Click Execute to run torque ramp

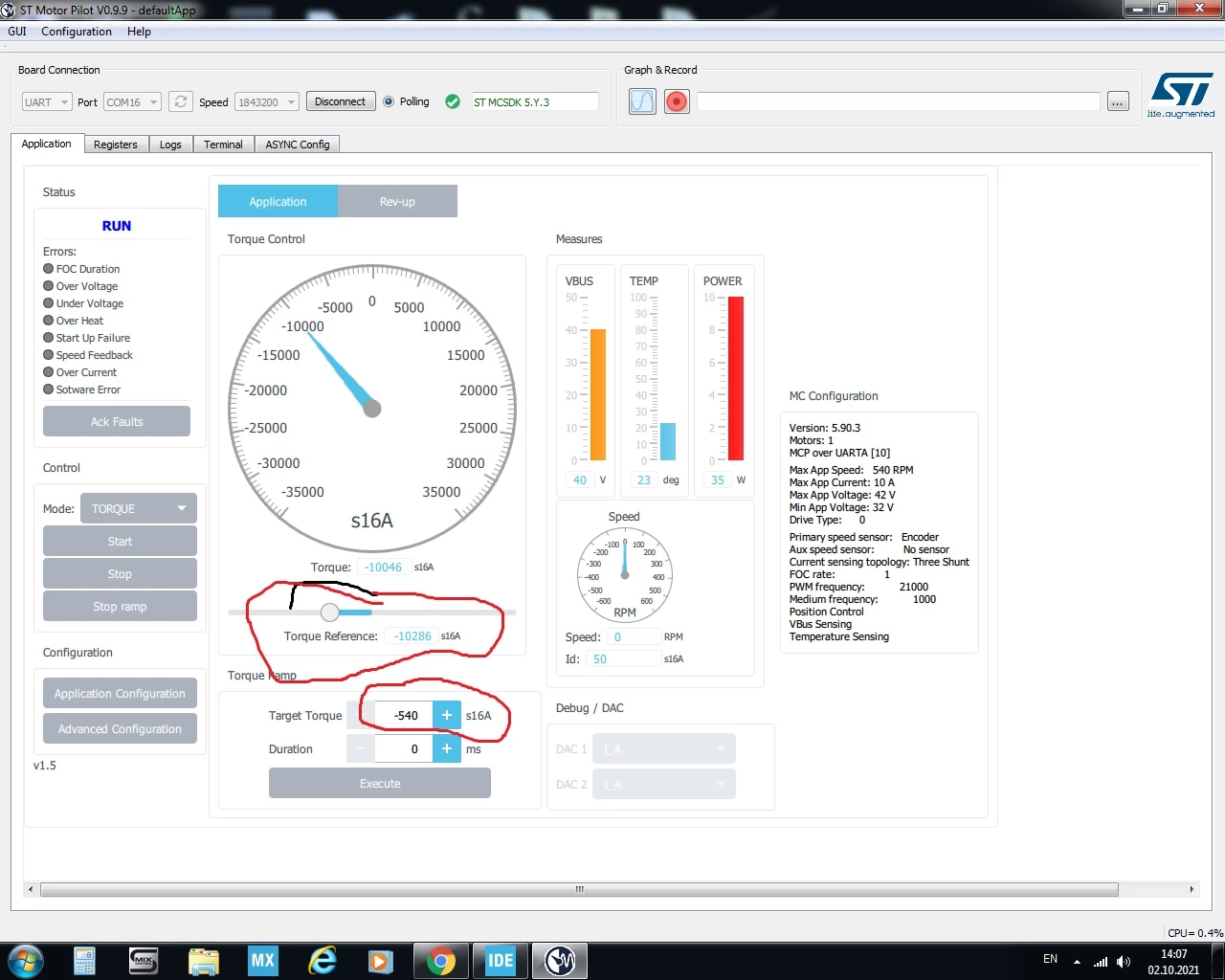(380, 783)
